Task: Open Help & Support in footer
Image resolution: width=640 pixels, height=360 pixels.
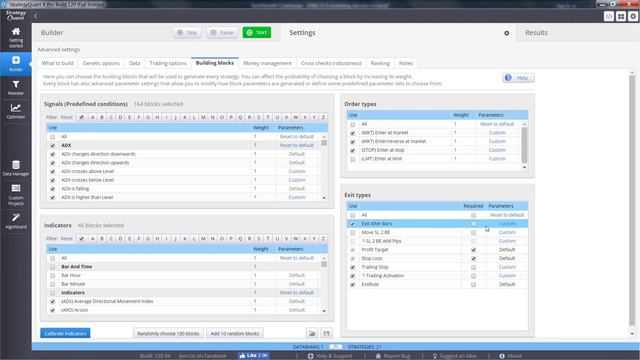Action: [330, 356]
